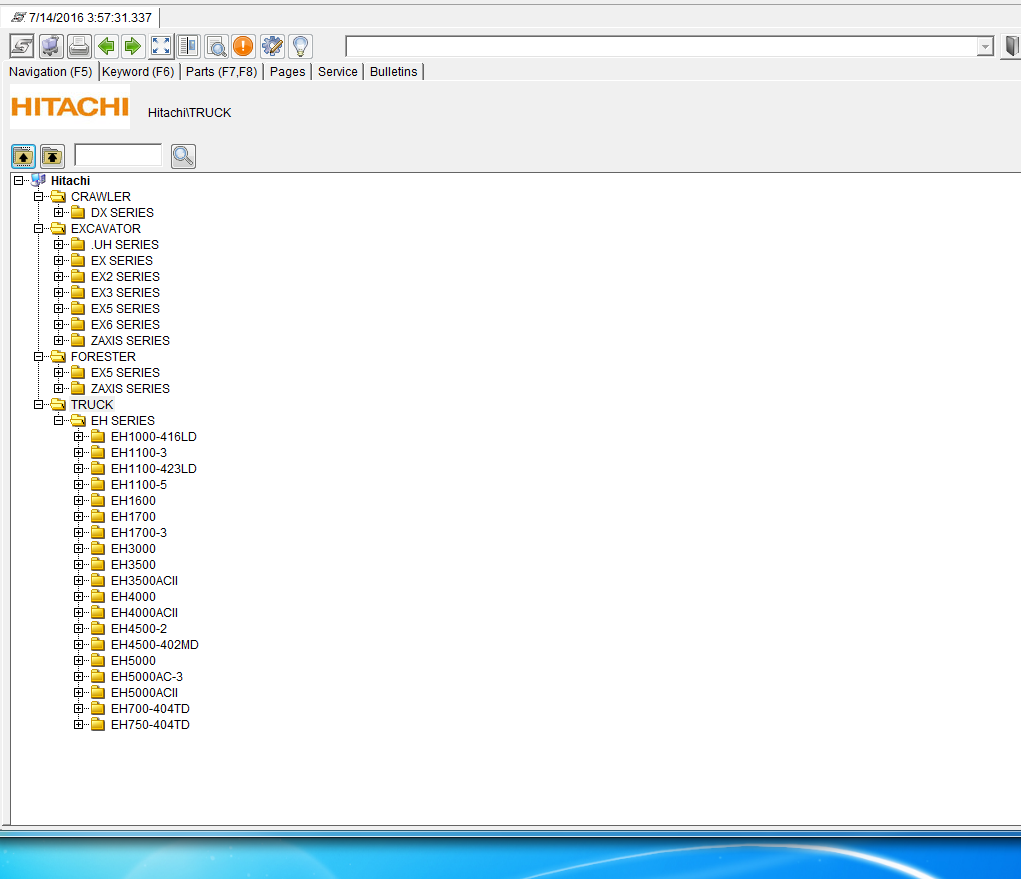Expand the .UH SERIES node
The width and height of the screenshot is (1021, 879).
(x=59, y=245)
